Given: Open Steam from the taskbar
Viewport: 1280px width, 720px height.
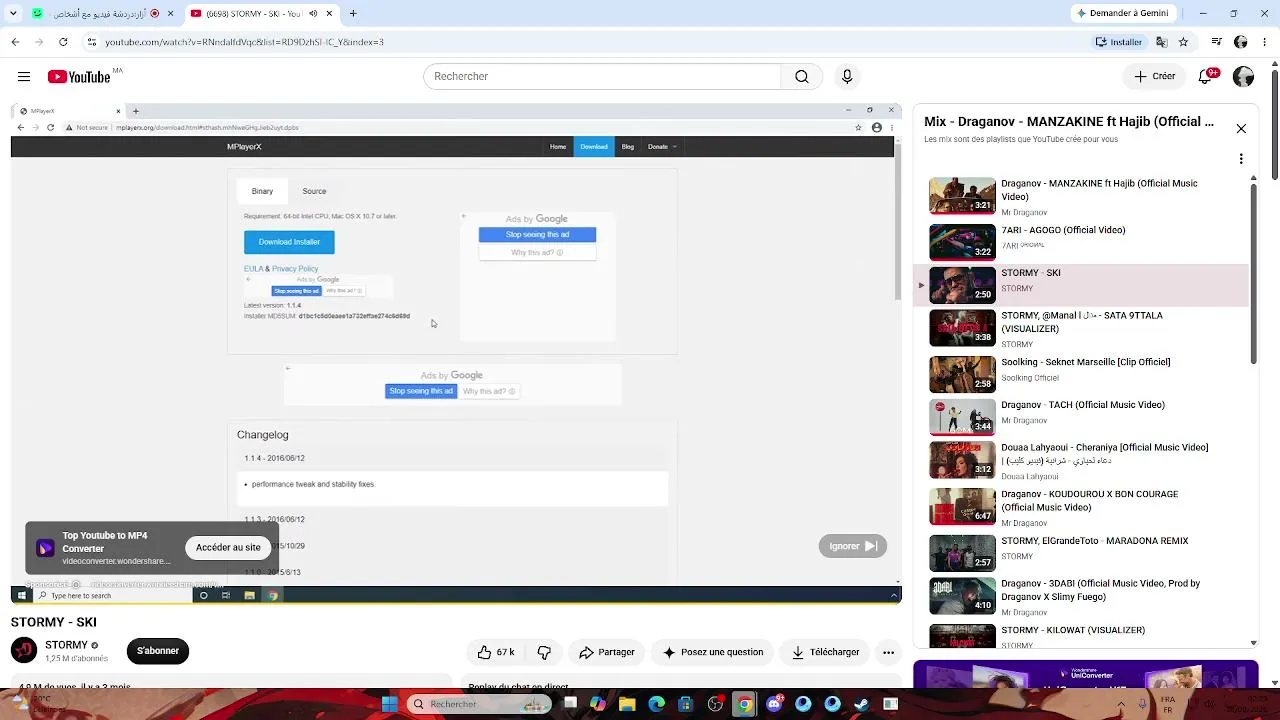Looking at the screenshot, I should (861, 704).
